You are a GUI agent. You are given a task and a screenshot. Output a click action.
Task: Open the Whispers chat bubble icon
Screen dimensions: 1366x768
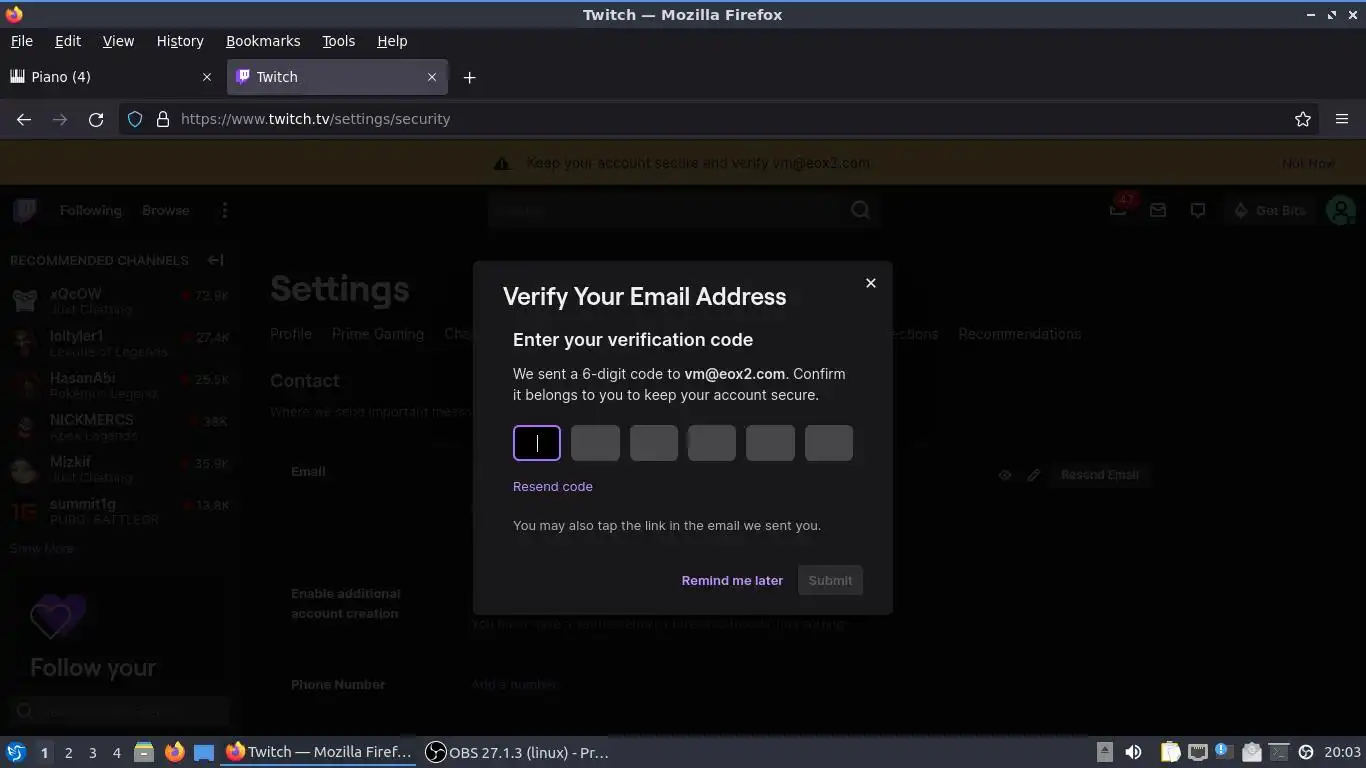click(x=1198, y=210)
